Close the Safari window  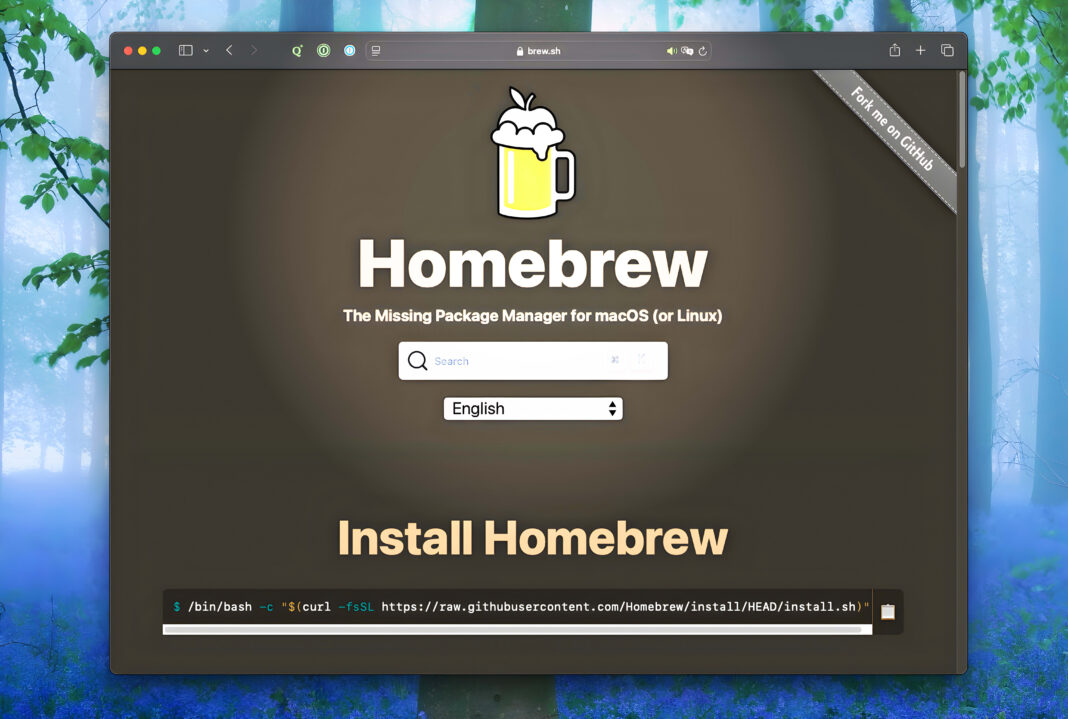[128, 51]
